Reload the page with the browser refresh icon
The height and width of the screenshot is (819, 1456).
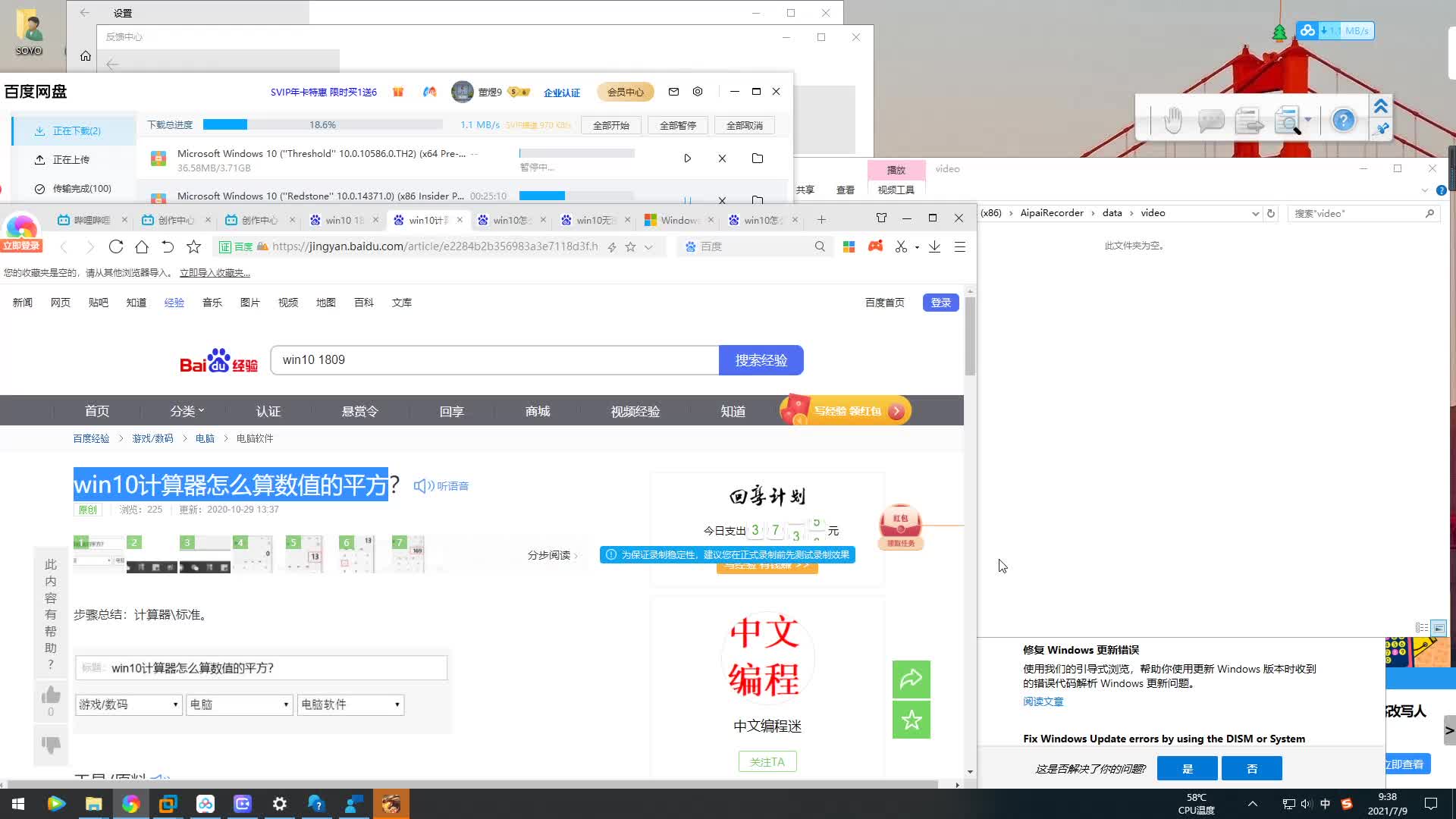[116, 246]
